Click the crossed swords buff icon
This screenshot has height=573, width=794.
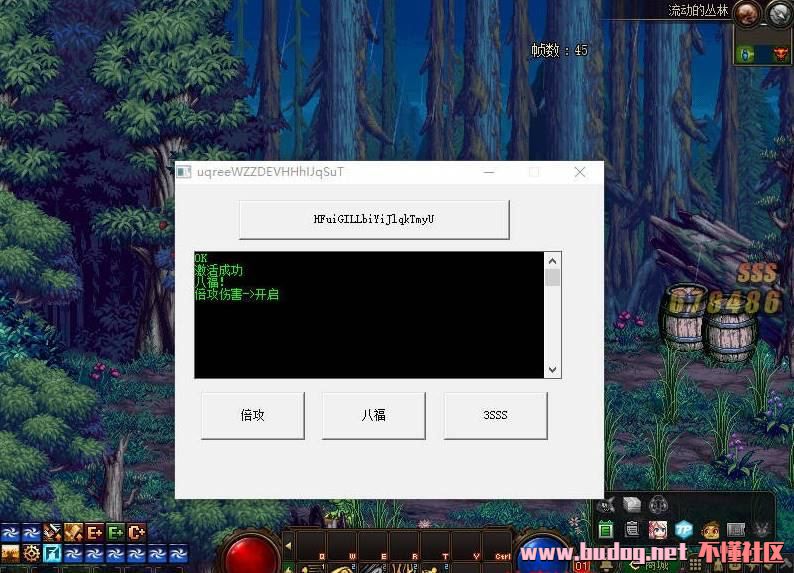pos(52,533)
